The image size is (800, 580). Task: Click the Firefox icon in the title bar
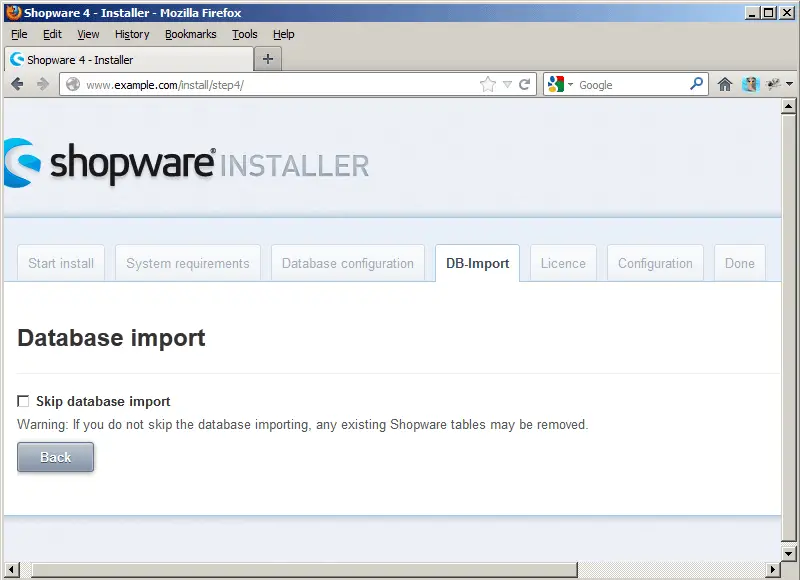point(14,12)
